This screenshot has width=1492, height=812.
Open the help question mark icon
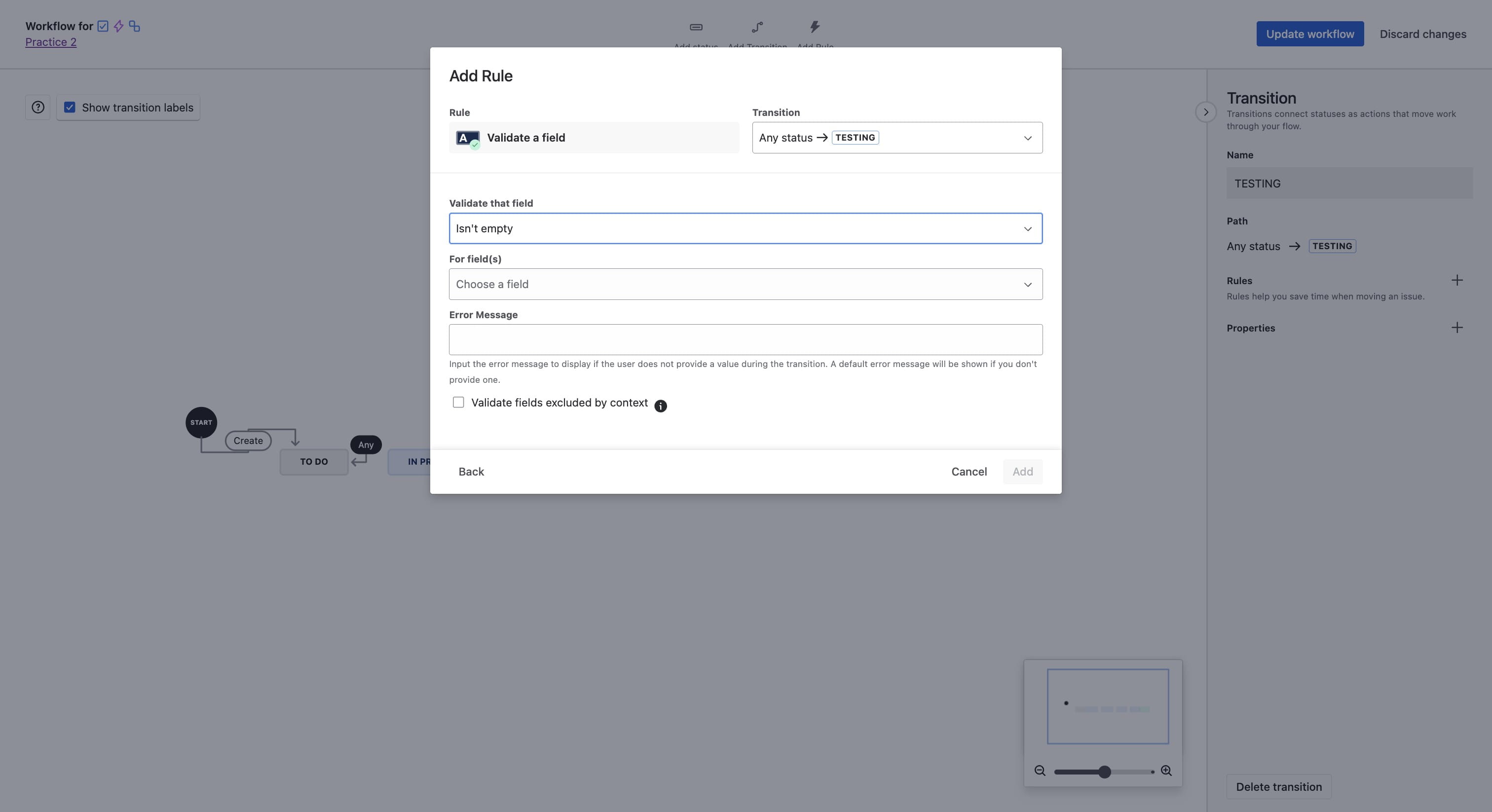[x=37, y=107]
